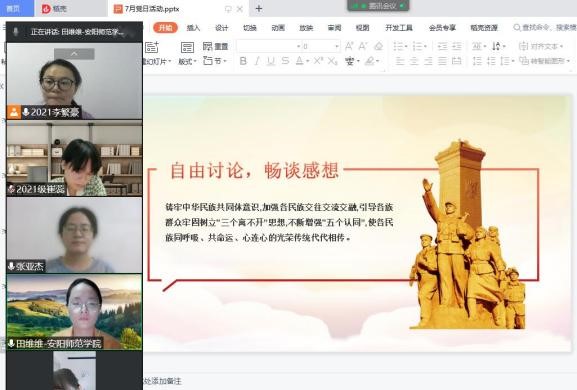The width and height of the screenshot is (577, 390).
Task: Expand the font name combo box
Action: (x=298, y=46)
